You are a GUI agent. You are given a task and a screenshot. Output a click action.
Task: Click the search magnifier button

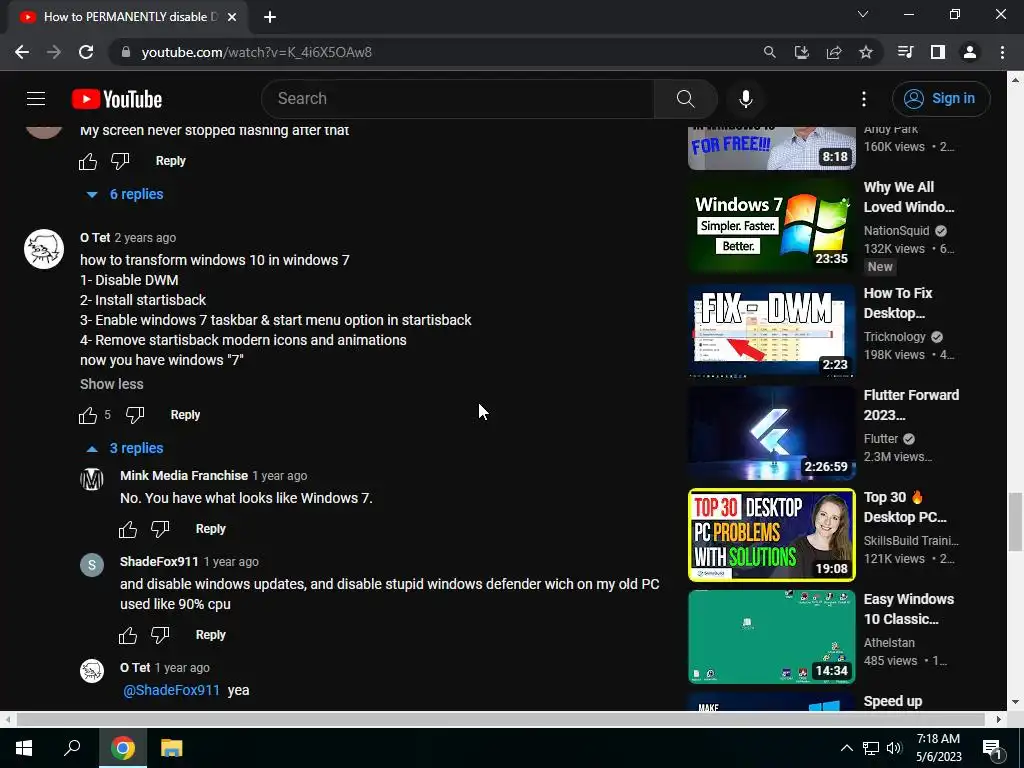[685, 99]
